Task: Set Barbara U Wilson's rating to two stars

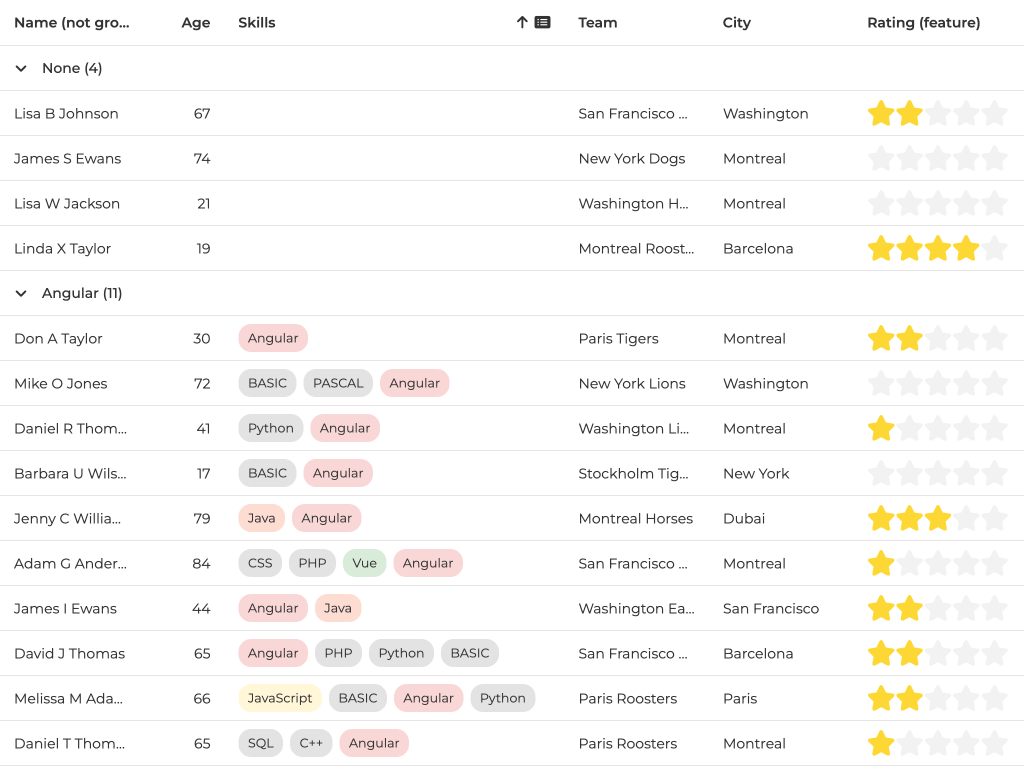Action: [x=909, y=473]
